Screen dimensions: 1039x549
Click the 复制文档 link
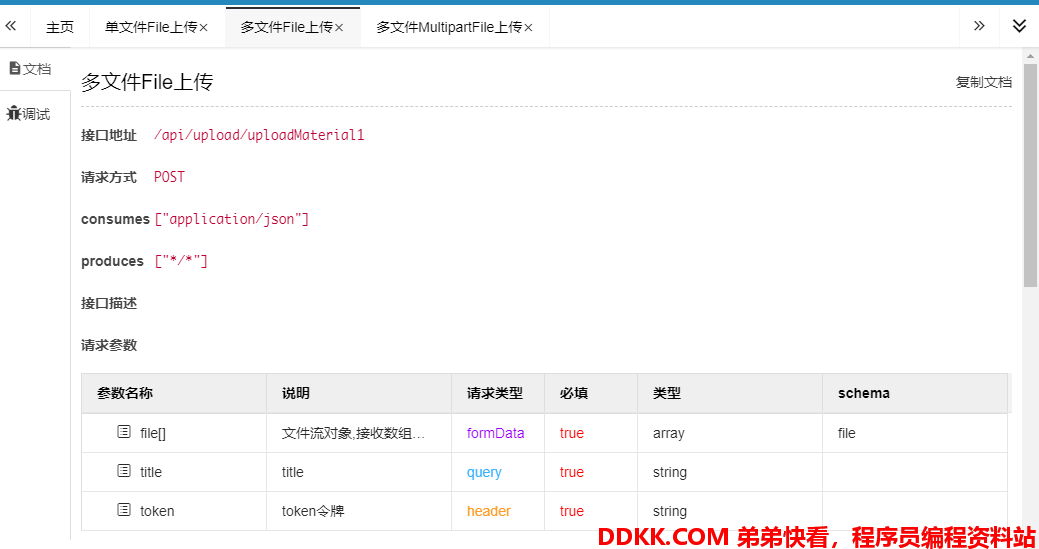click(x=983, y=82)
